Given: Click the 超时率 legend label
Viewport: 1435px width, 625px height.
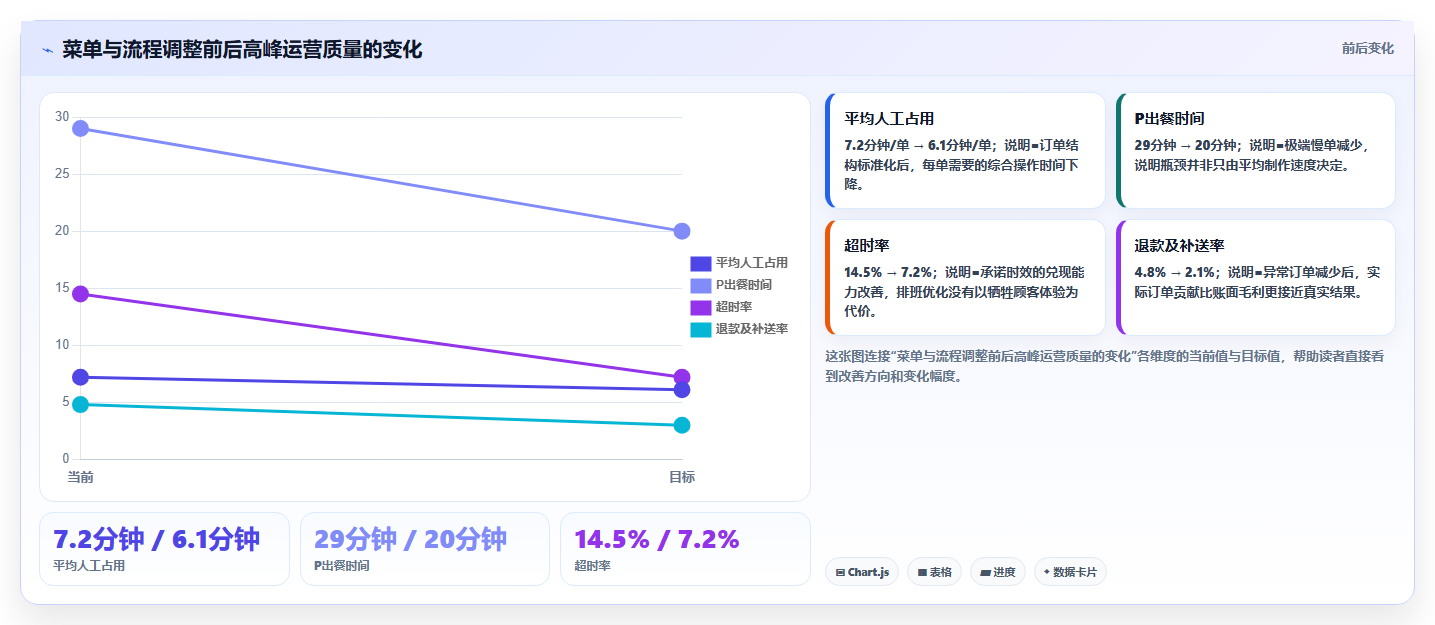Looking at the screenshot, I should [734, 307].
